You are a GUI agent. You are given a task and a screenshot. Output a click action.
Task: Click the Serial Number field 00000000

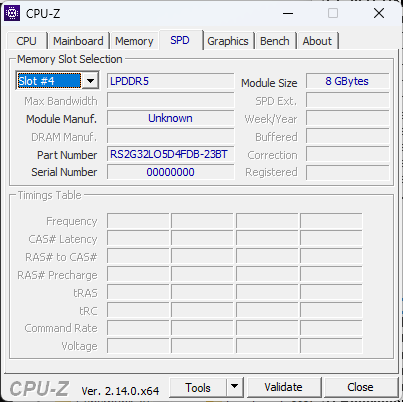point(171,172)
